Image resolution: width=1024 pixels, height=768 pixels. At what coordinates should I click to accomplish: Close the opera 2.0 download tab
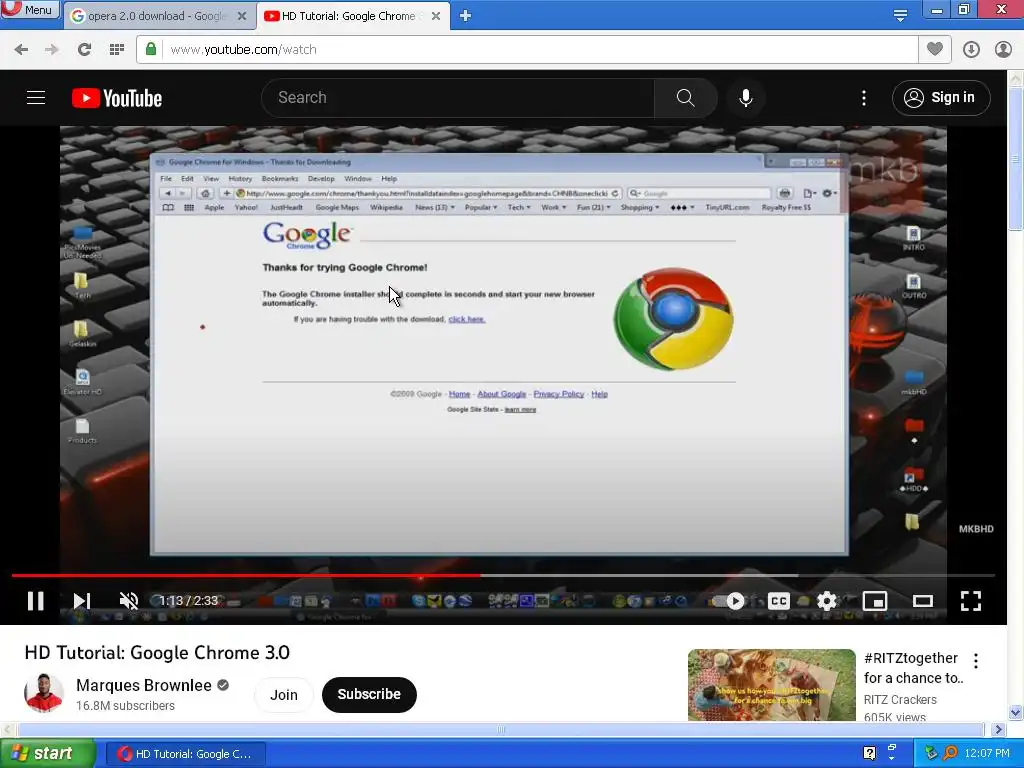coord(242,16)
